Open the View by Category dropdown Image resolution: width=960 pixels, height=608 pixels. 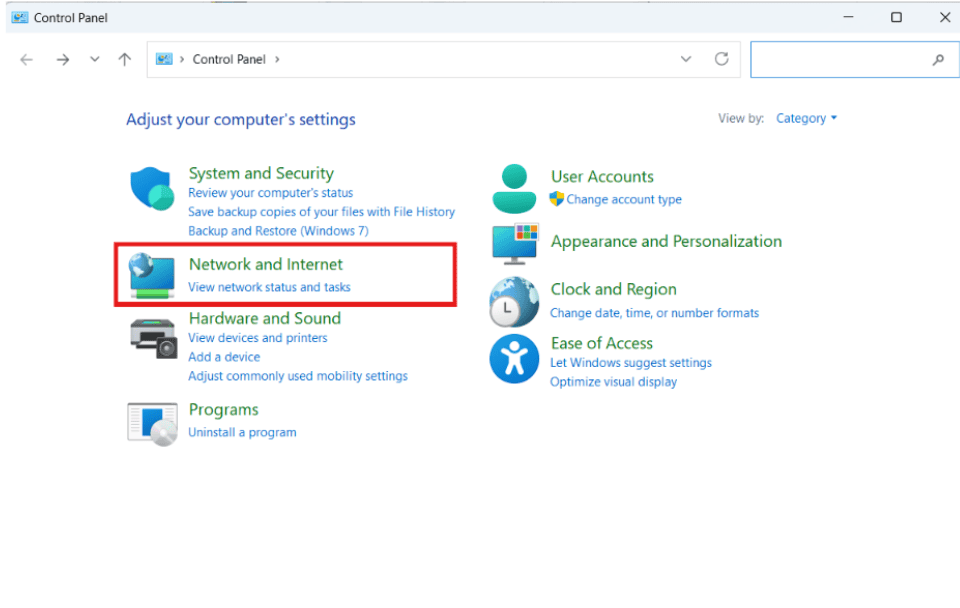tap(806, 118)
